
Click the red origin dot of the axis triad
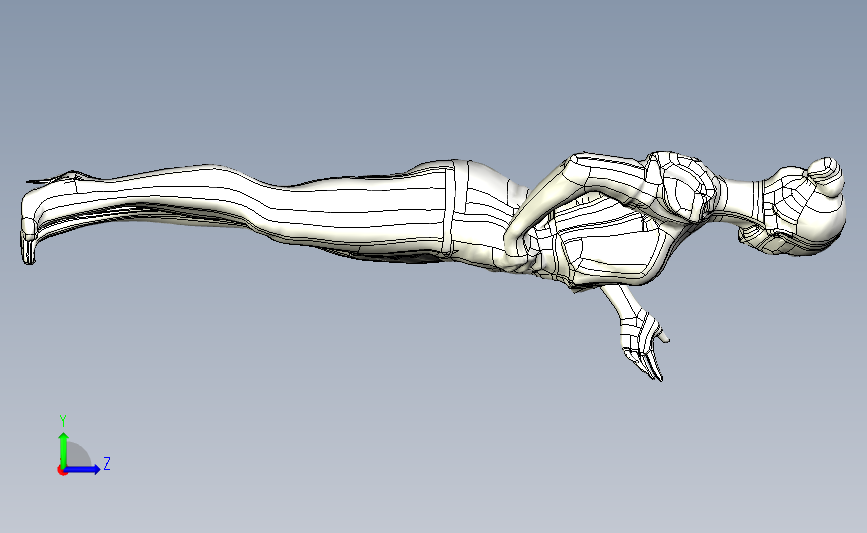(x=62, y=470)
